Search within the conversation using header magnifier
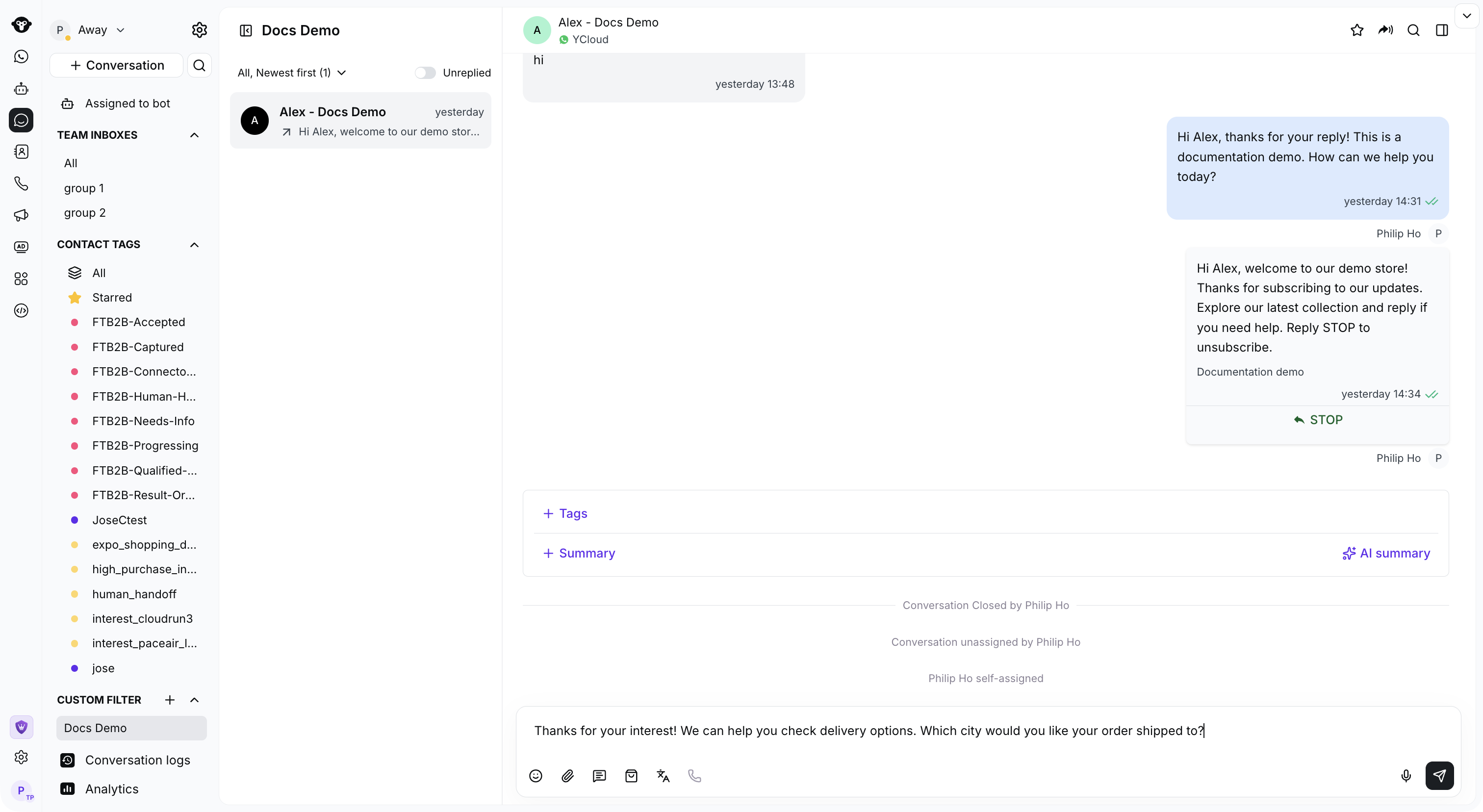Image resolution: width=1483 pixels, height=812 pixels. tap(1413, 30)
